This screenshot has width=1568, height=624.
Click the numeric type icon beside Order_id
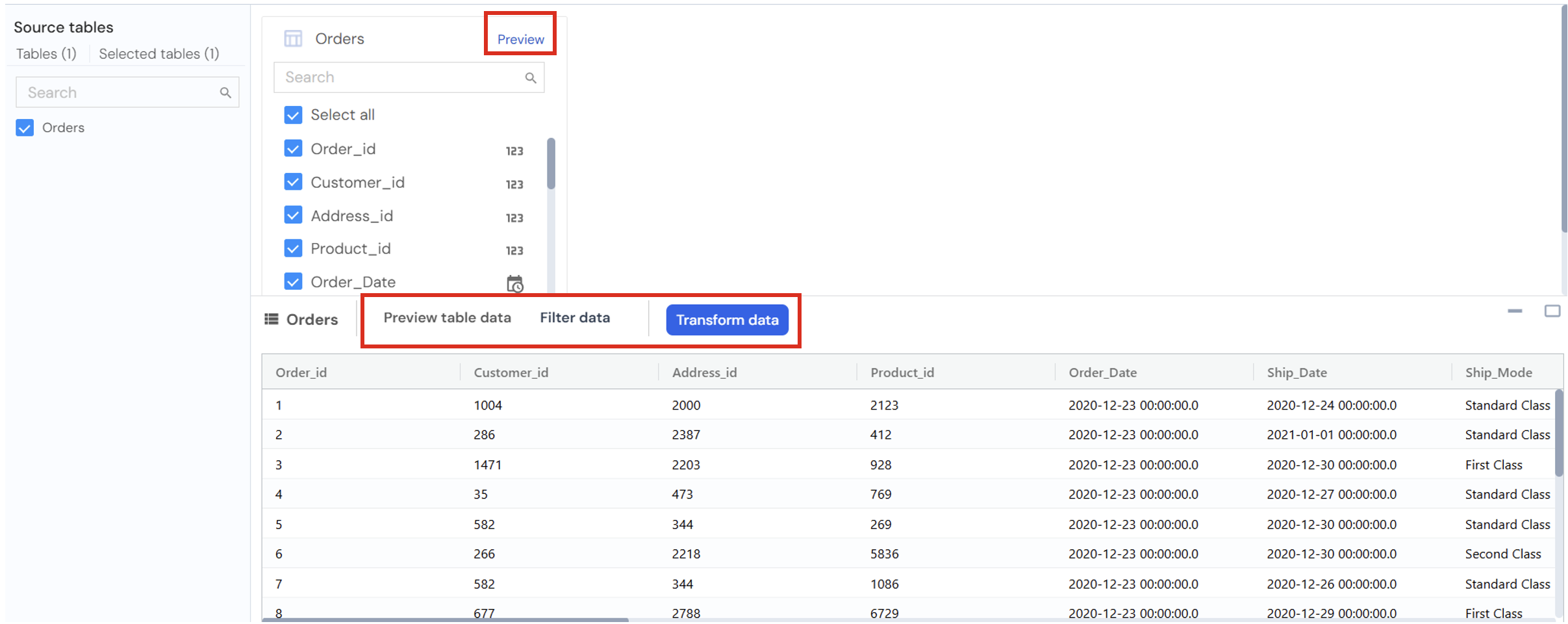pyautogui.click(x=514, y=151)
